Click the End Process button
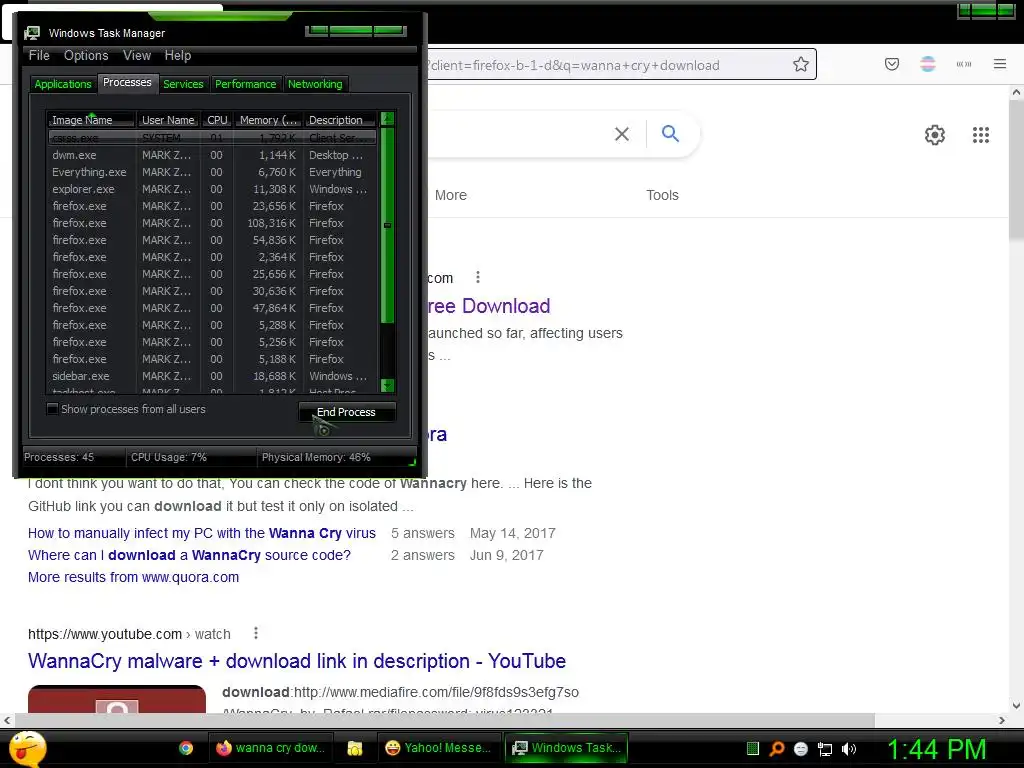 [347, 412]
